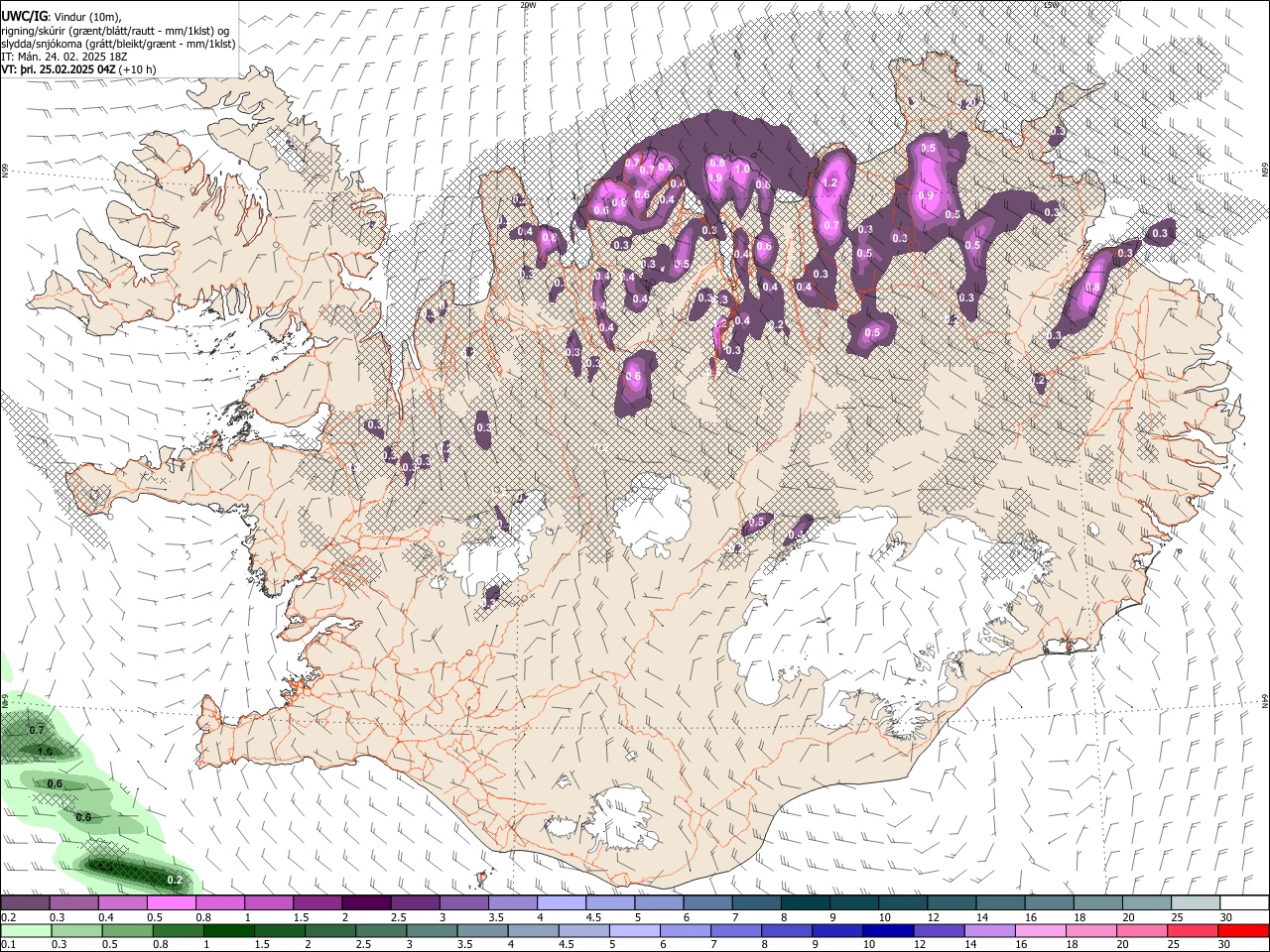This screenshot has width=1270, height=952.
Task: Pick the 1–1.5 dark green rain swatch
Action: [x=228, y=930]
